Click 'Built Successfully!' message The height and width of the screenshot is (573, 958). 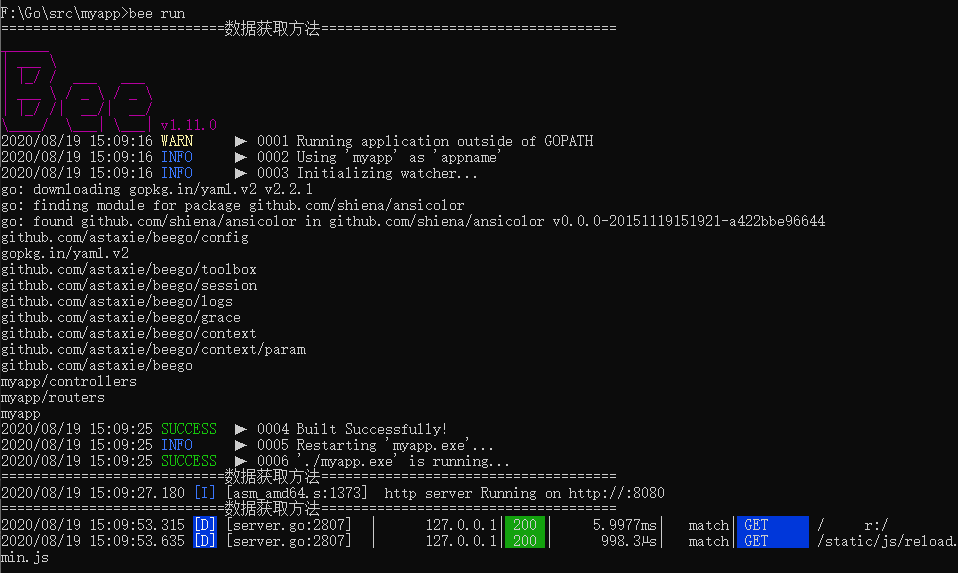coord(371,429)
